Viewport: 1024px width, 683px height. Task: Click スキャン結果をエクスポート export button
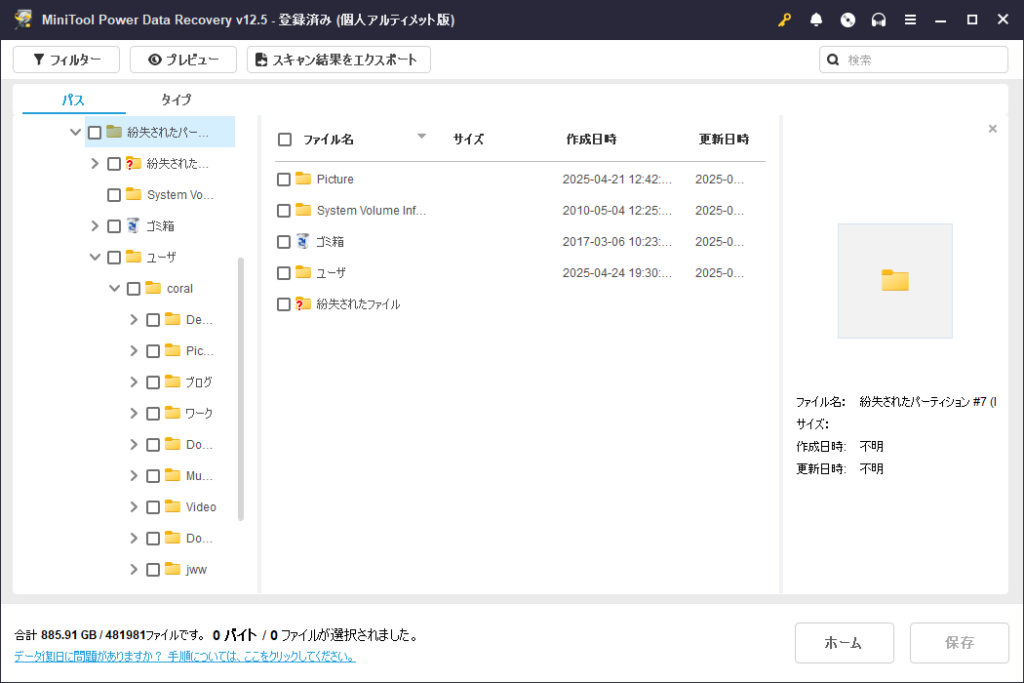click(338, 59)
